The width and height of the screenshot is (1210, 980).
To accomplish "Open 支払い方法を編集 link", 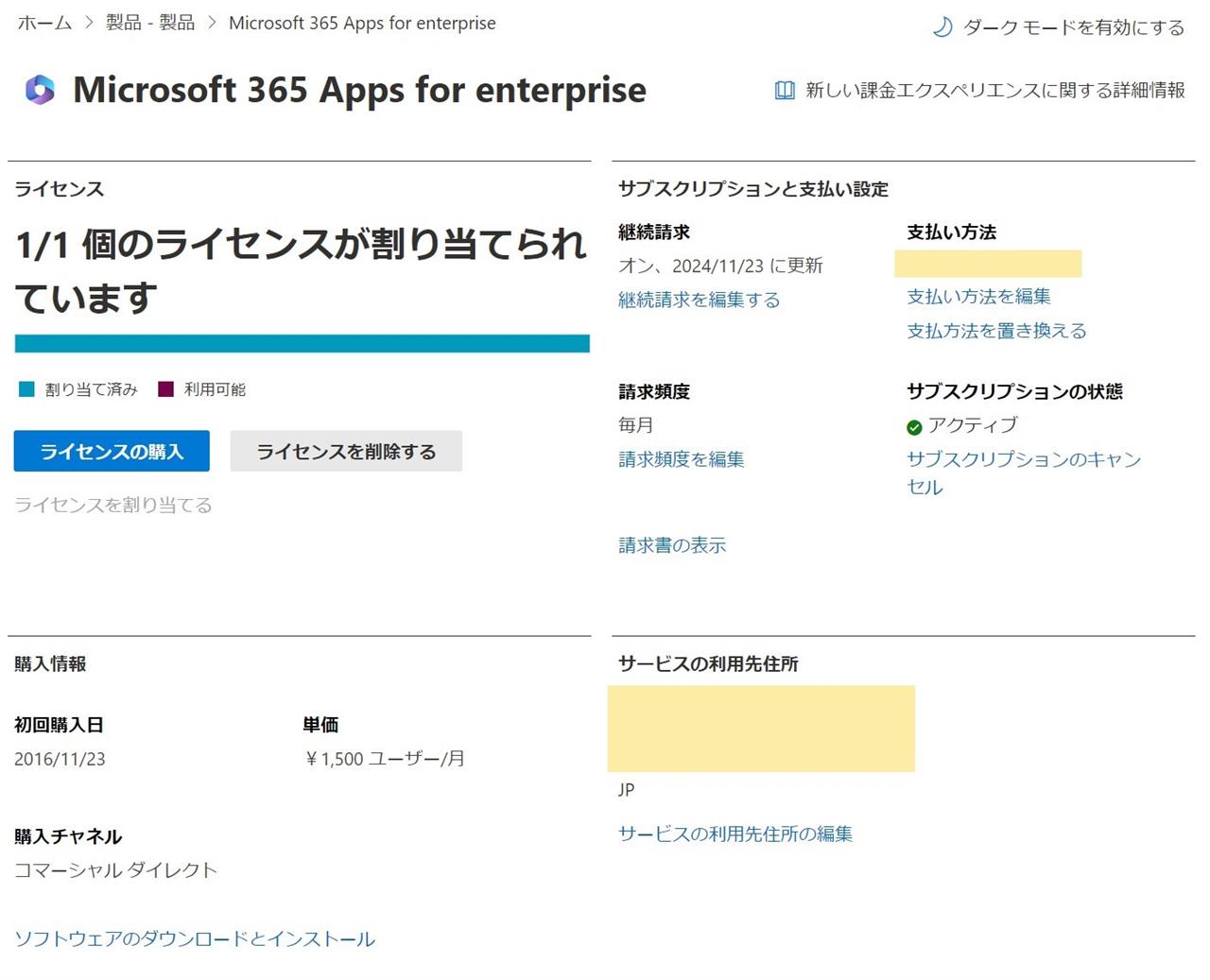I will click(978, 297).
